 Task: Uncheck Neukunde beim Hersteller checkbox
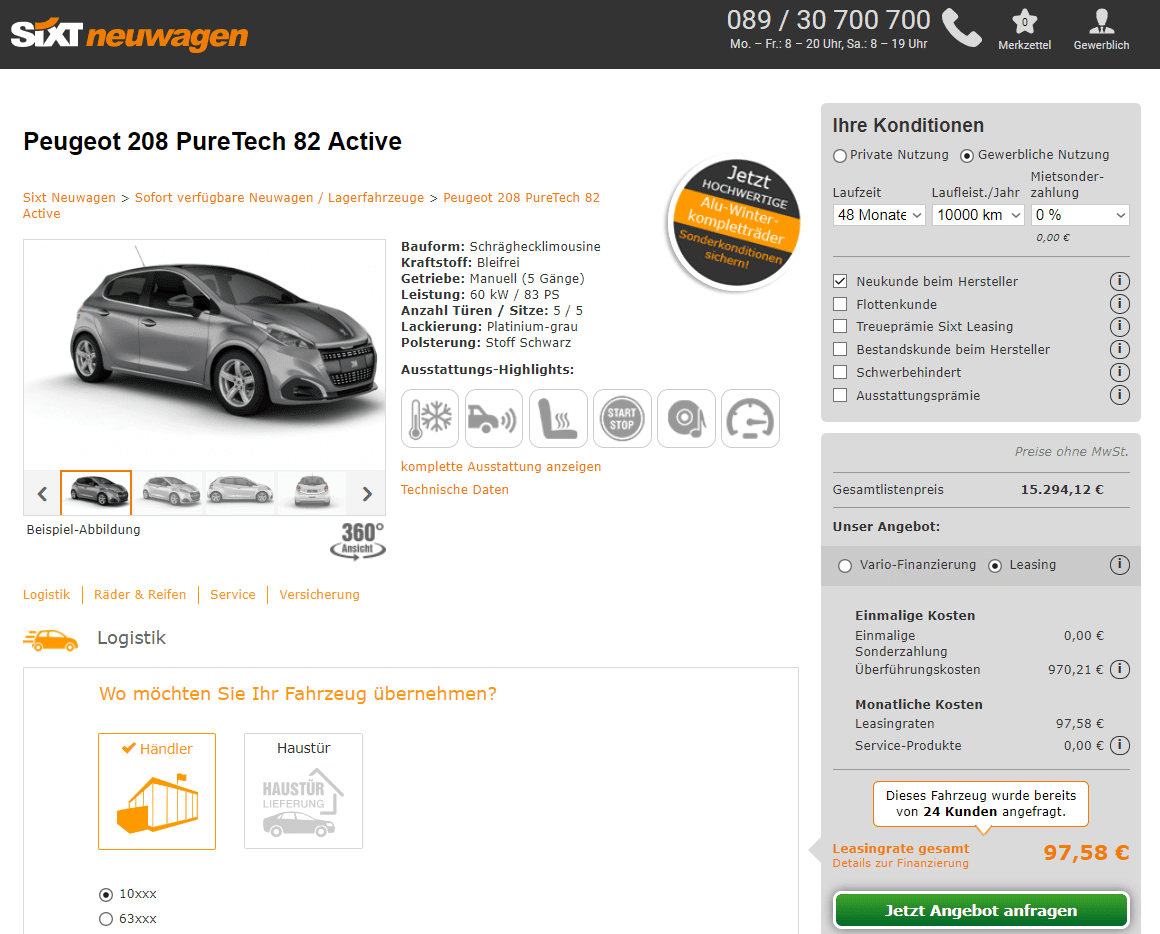[840, 281]
